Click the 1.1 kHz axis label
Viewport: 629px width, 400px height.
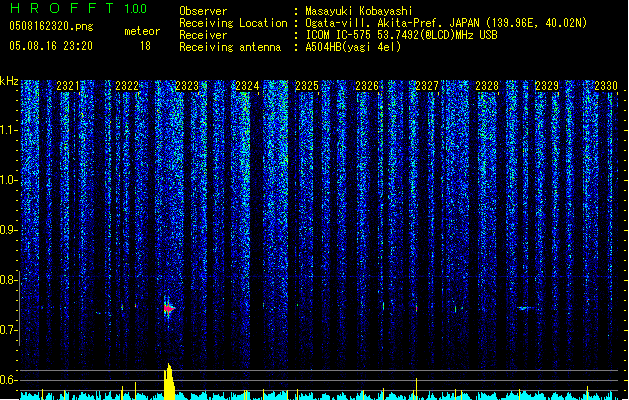(8, 130)
